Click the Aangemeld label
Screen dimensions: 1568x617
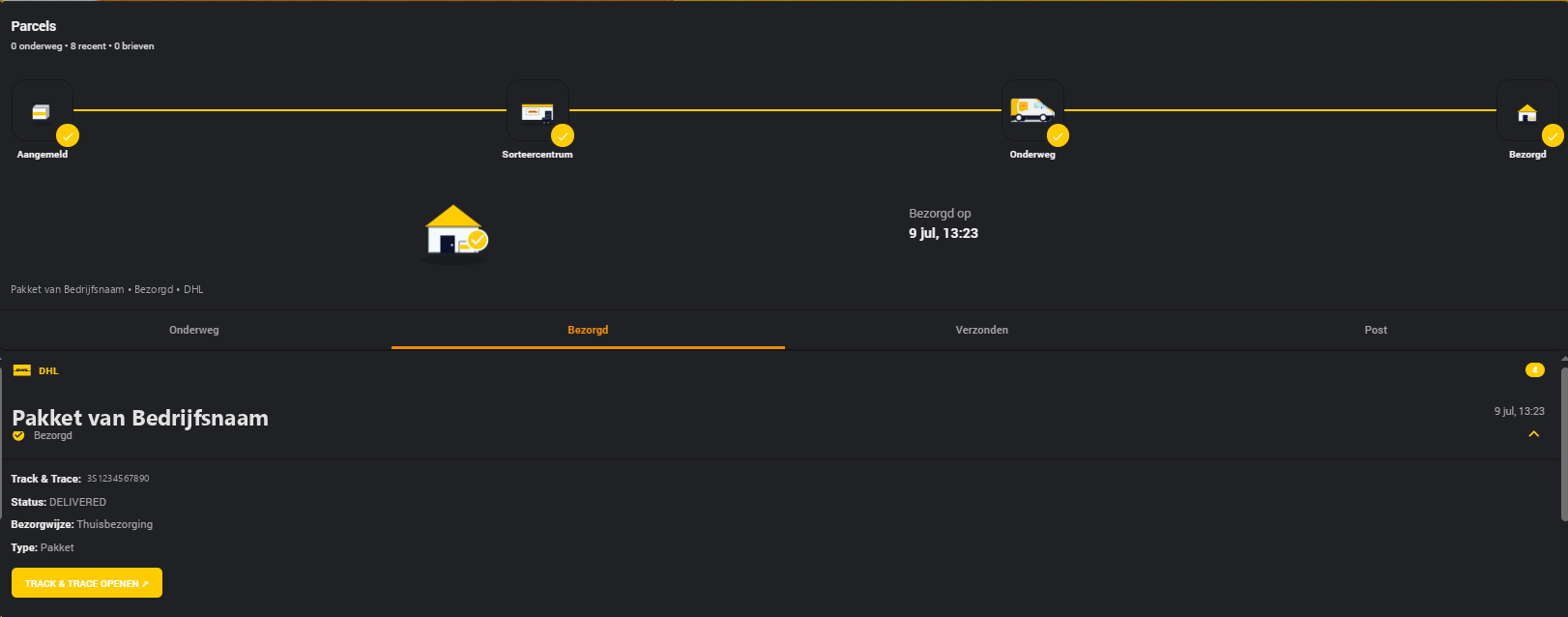pyautogui.click(x=43, y=155)
